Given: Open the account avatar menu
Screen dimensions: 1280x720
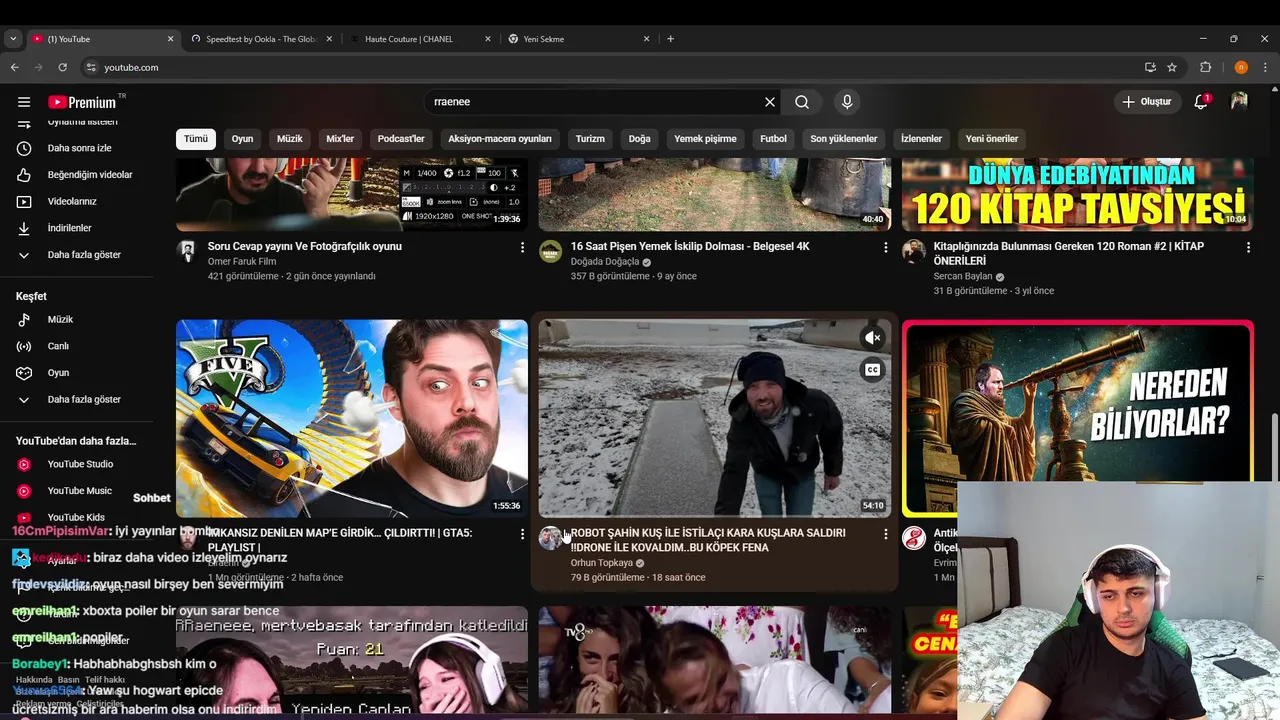Looking at the screenshot, I should (1239, 102).
